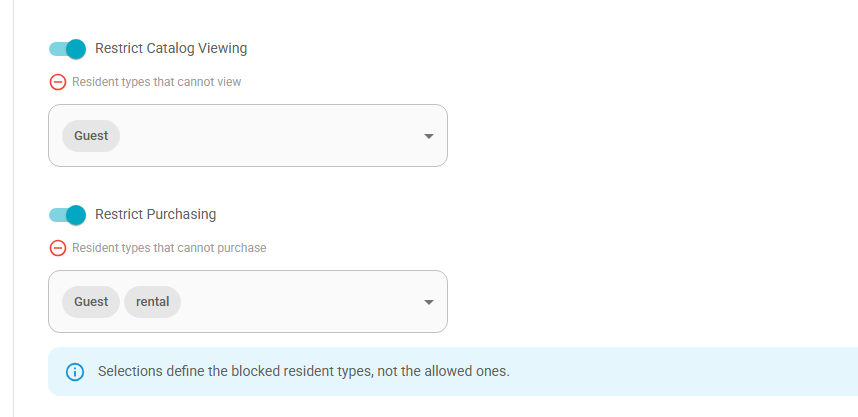Select the Guest chip in cannot purchase field

click(91, 302)
